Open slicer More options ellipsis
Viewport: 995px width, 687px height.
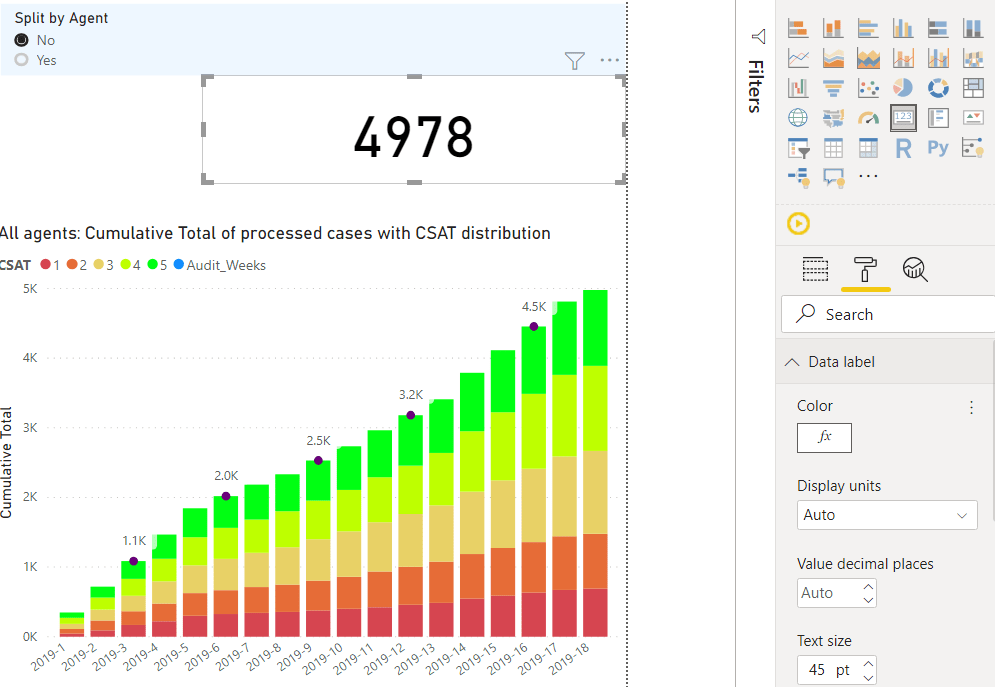pos(610,61)
